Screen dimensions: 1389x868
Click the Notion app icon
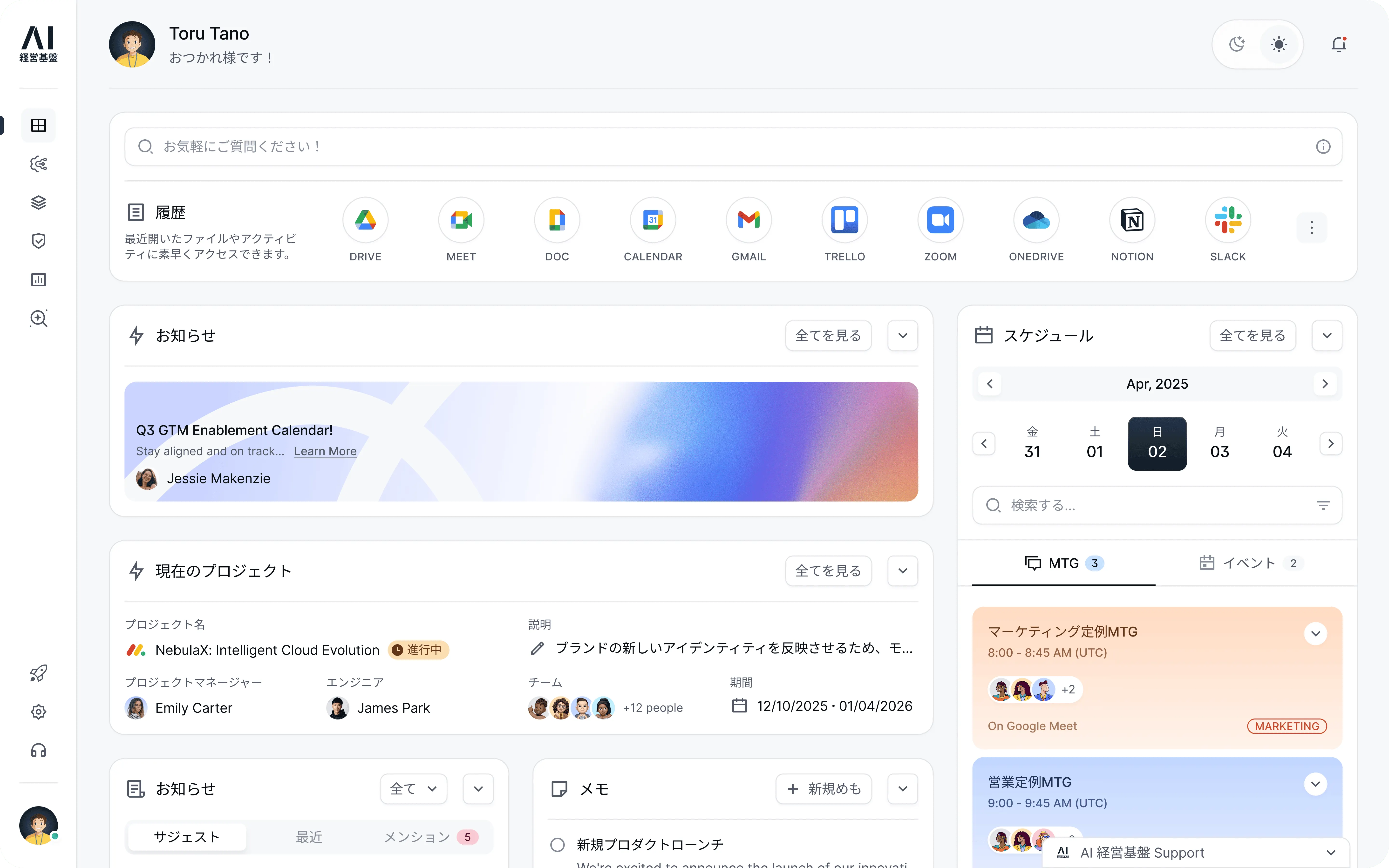(x=1132, y=220)
